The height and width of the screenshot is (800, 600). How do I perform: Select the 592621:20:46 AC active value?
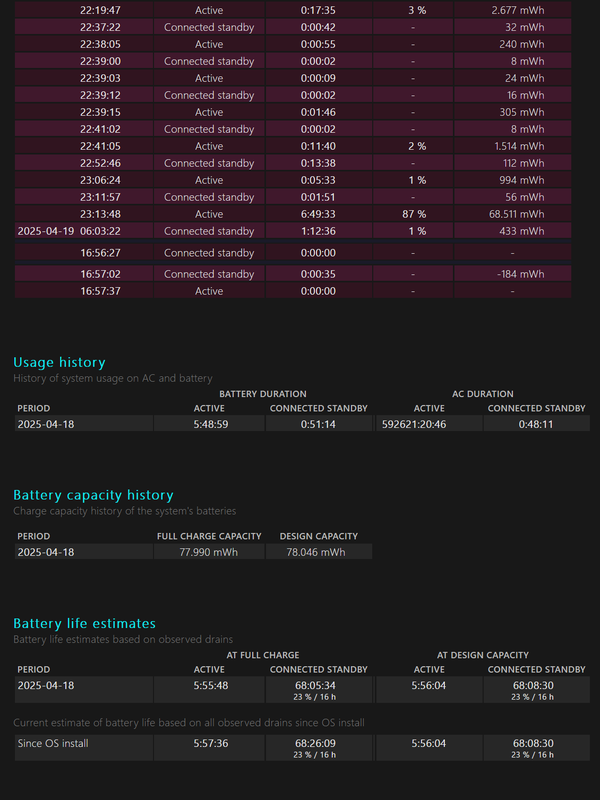point(414,424)
